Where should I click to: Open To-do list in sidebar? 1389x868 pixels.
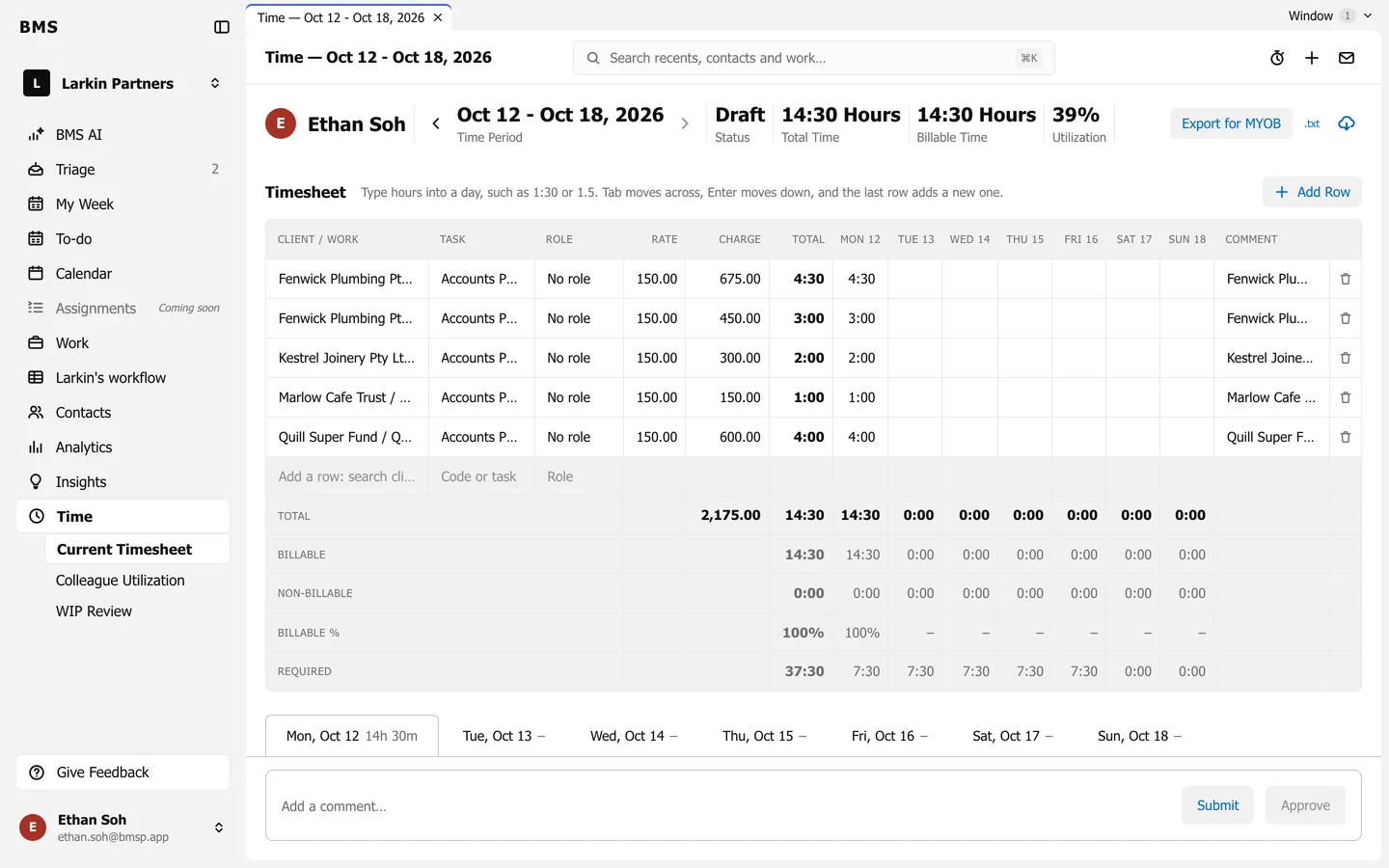[x=123, y=239]
